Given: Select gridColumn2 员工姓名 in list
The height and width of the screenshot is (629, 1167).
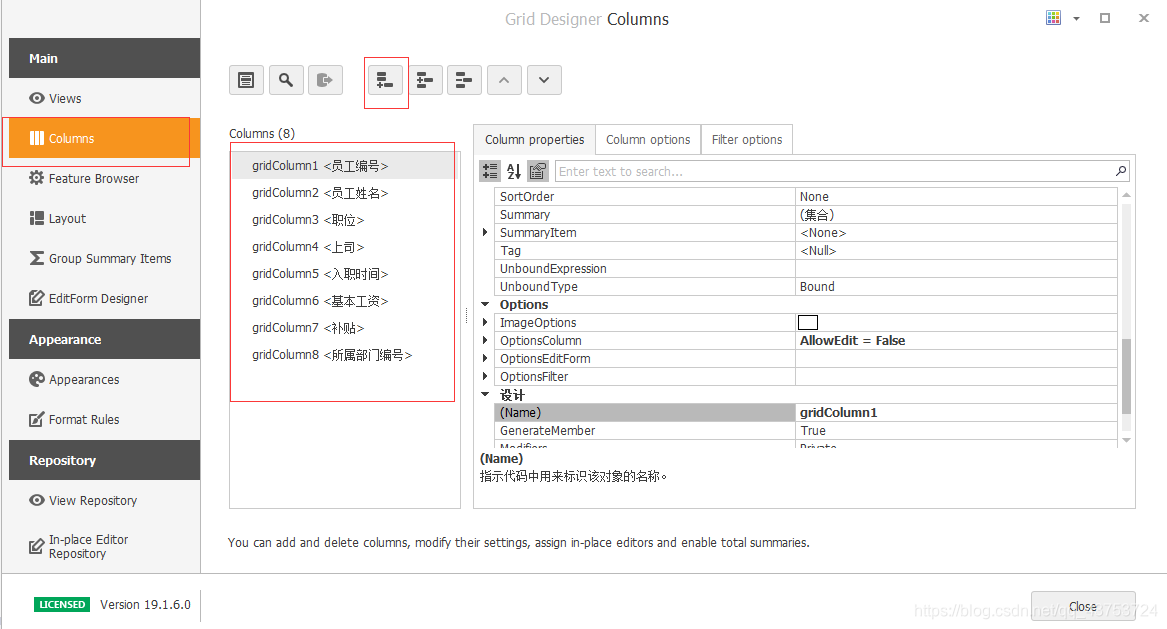Looking at the screenshot, I should 343,193.
